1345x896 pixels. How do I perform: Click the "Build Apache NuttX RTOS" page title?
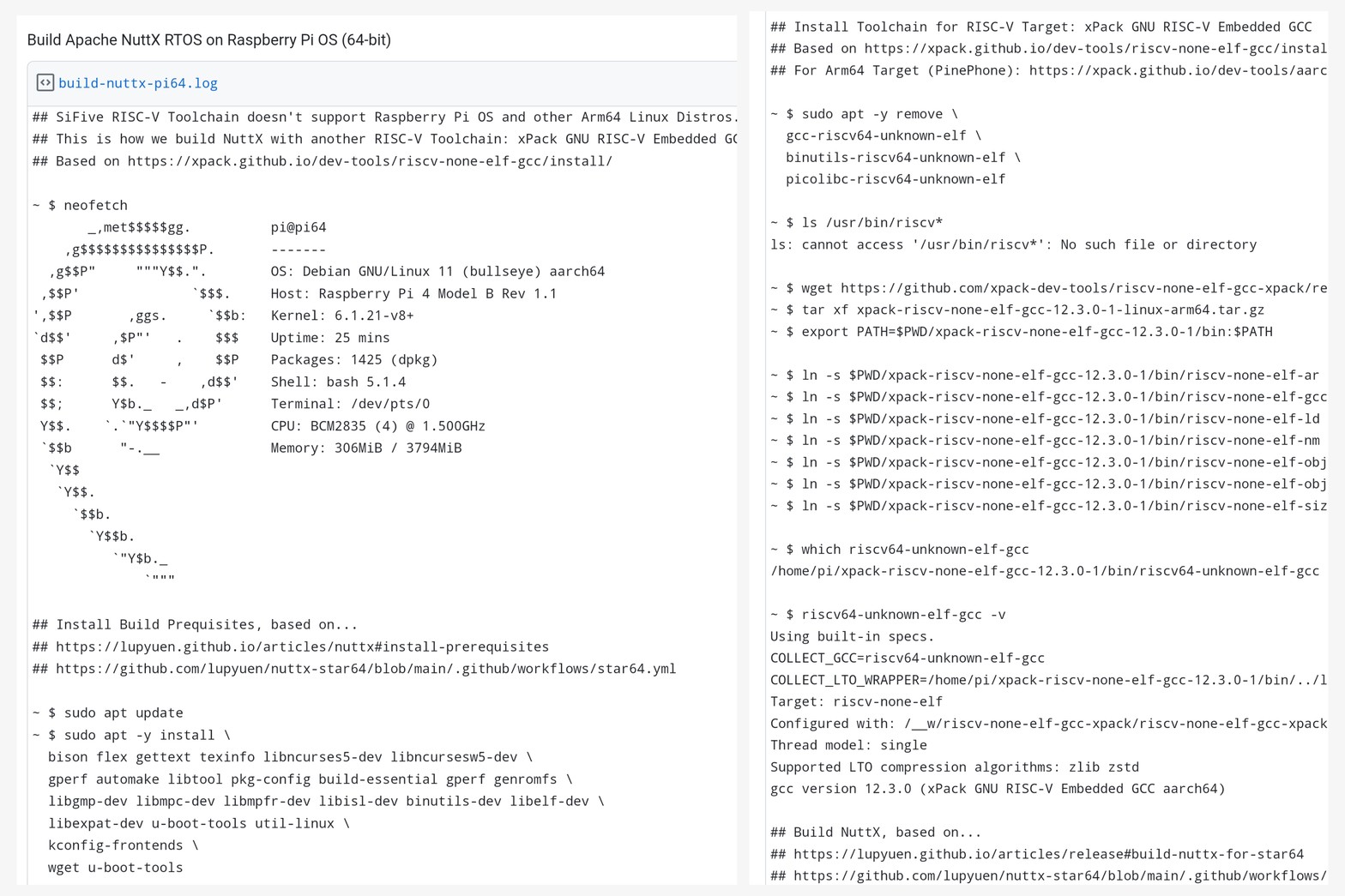pos(208,39)
